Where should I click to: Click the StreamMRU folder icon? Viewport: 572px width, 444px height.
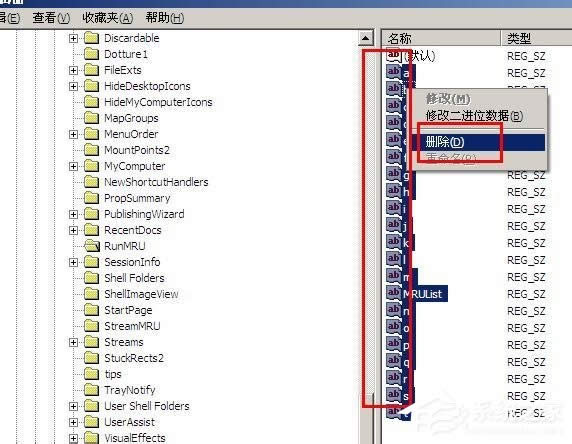coord(91,326)
